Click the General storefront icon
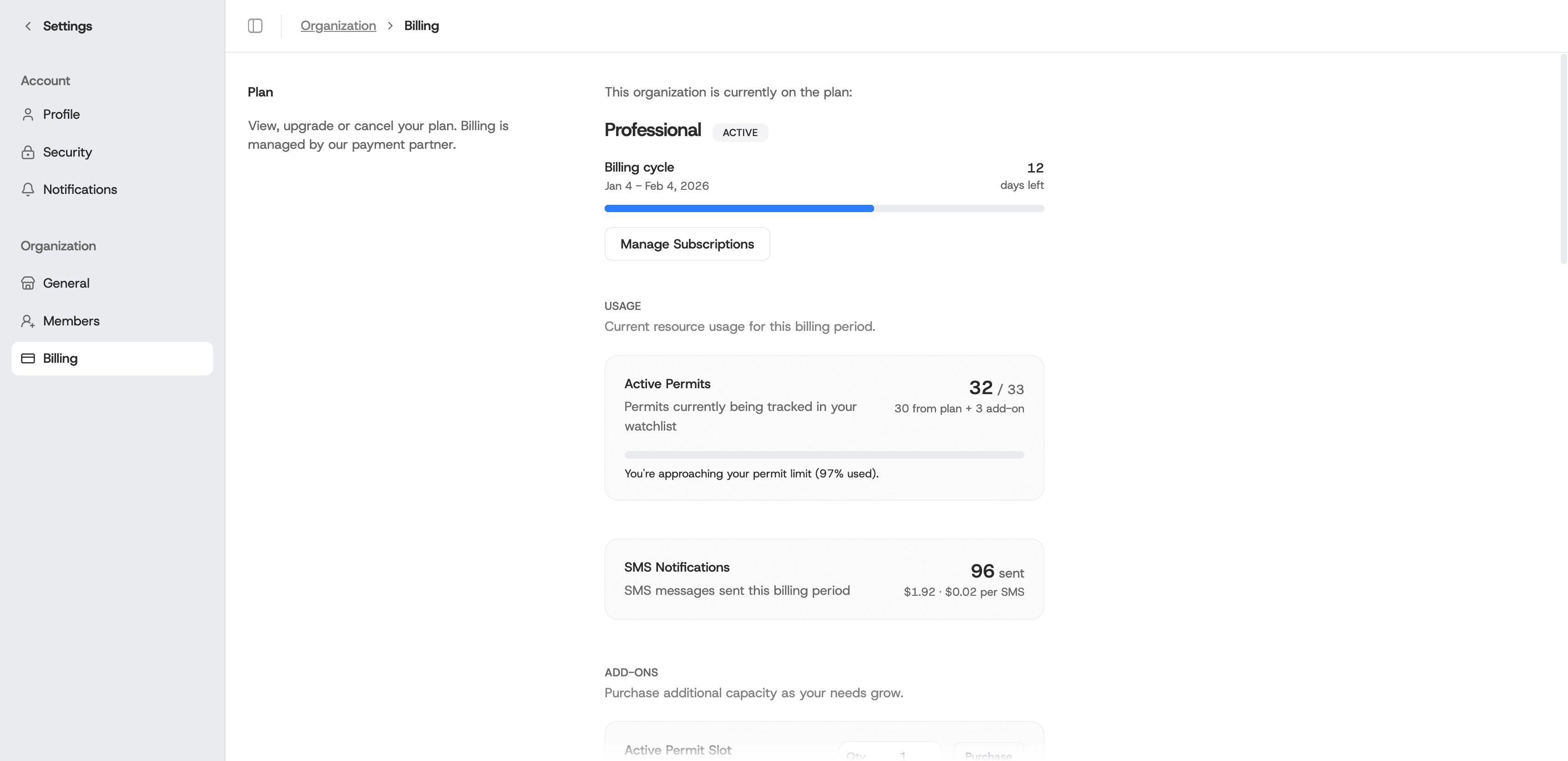Image resolution: width=1568 pixels, height=761 pixels. pos(28,283)
